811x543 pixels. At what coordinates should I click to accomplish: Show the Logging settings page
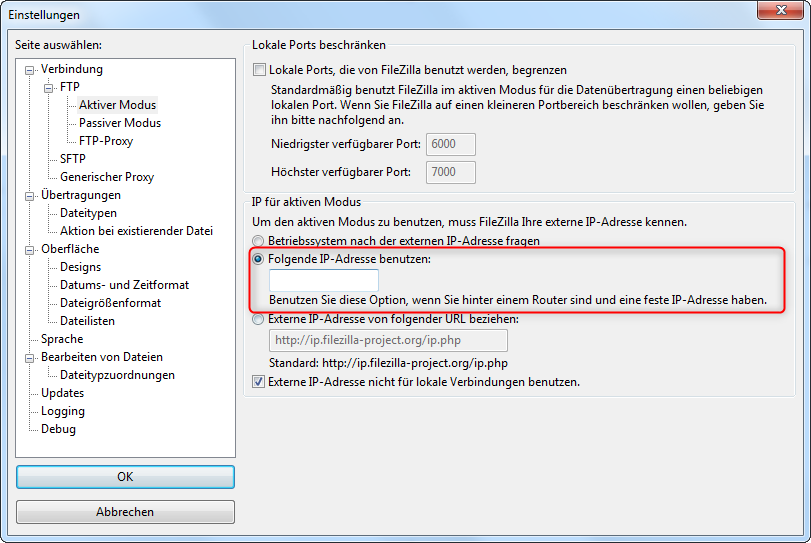(63, 411)
